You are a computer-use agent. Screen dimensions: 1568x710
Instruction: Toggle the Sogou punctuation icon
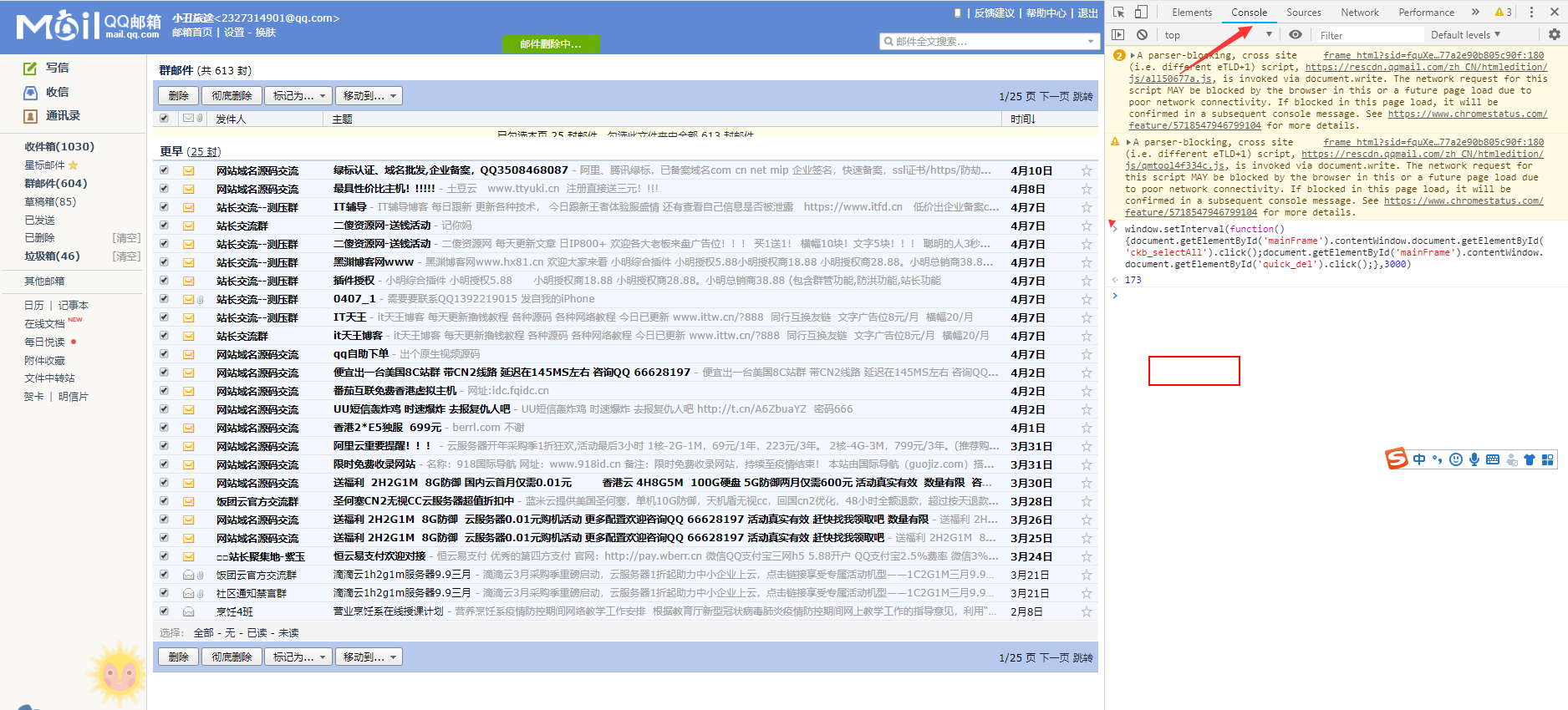click(x=1438, y=459)
